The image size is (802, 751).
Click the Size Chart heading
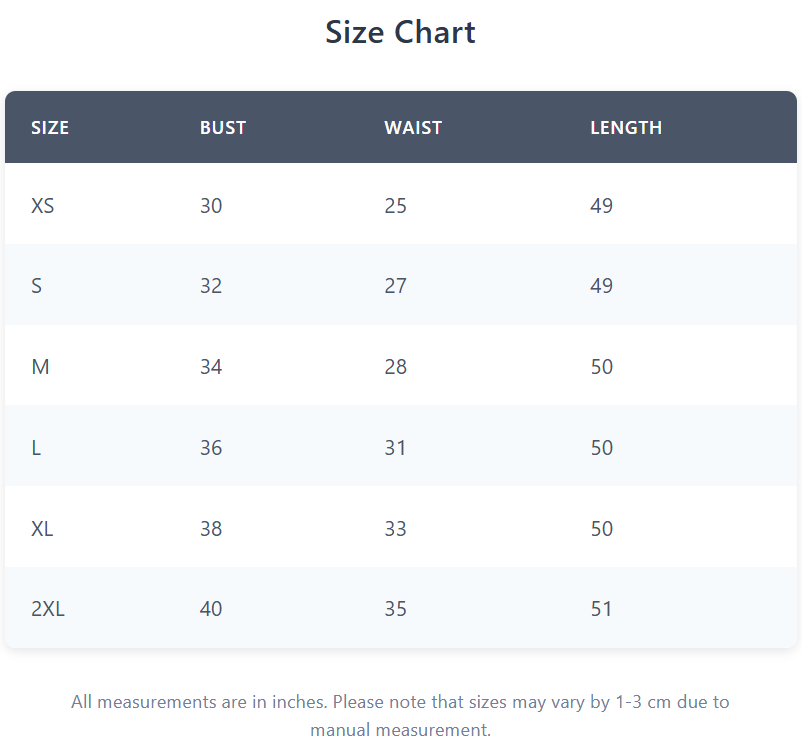pos(400,32)
